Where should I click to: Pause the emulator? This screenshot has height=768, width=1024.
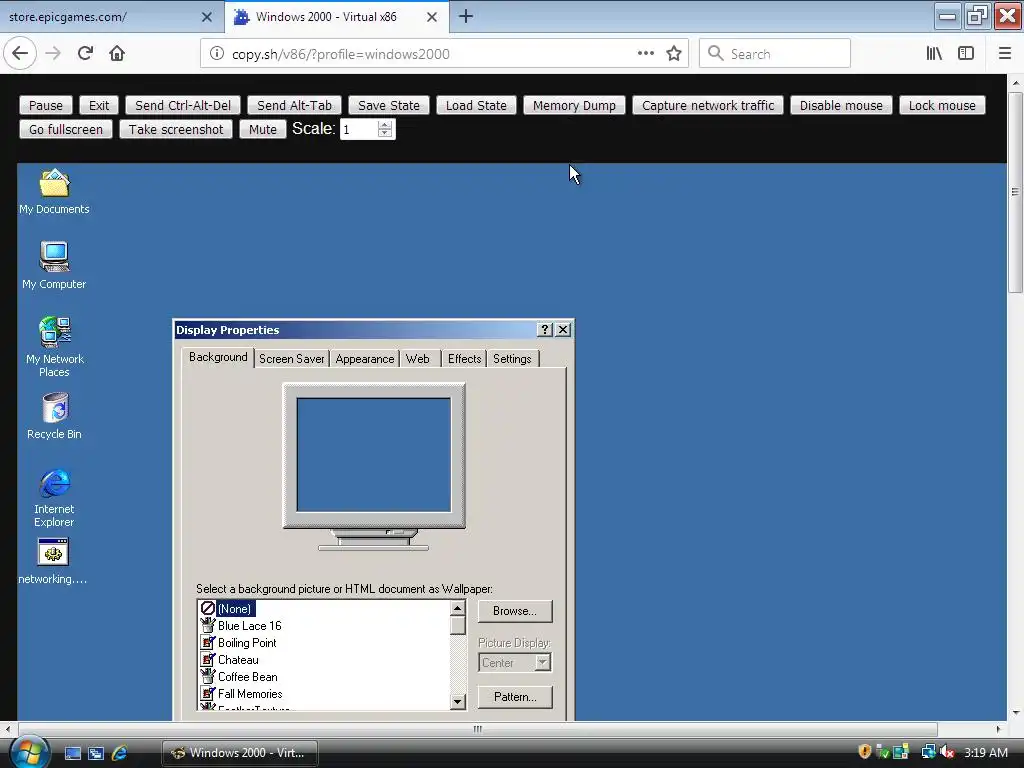(46, 105)
